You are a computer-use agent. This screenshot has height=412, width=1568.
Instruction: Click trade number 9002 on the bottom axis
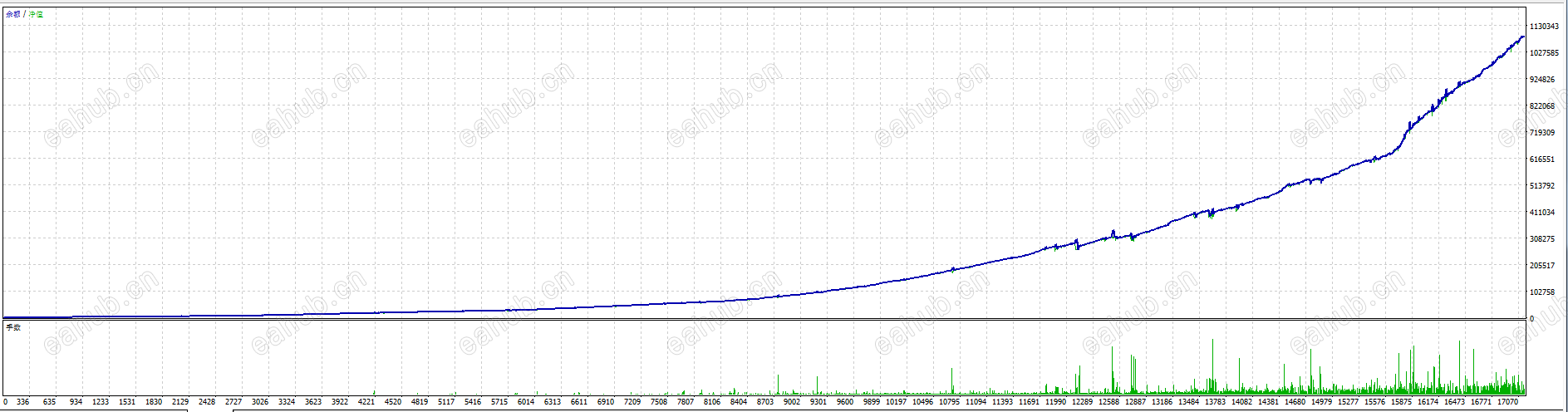[x=792, y=402]
